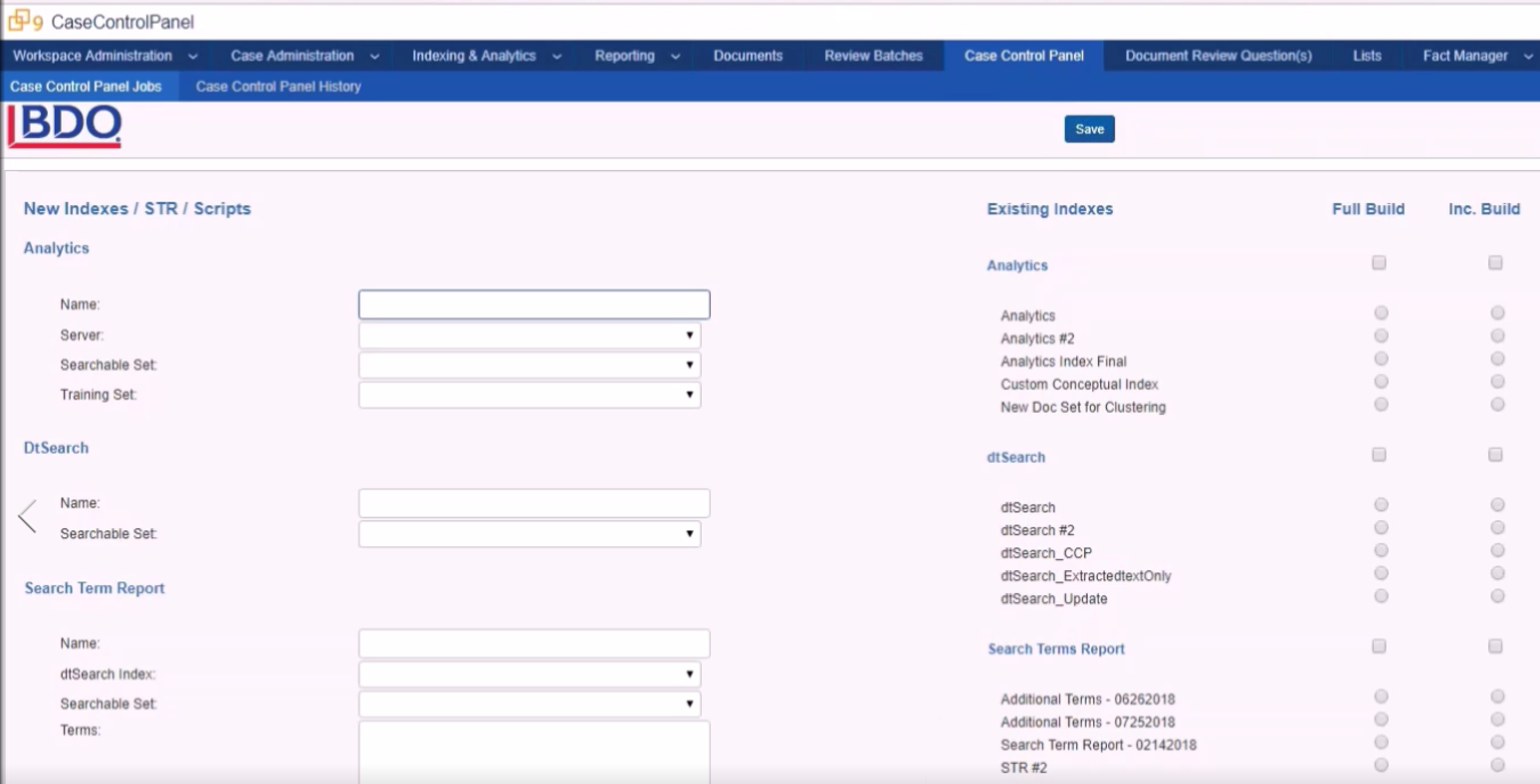Select Full Build radio for Analytics #2
Viewport: 1540px width, 784px height.
coord(1381,336)
